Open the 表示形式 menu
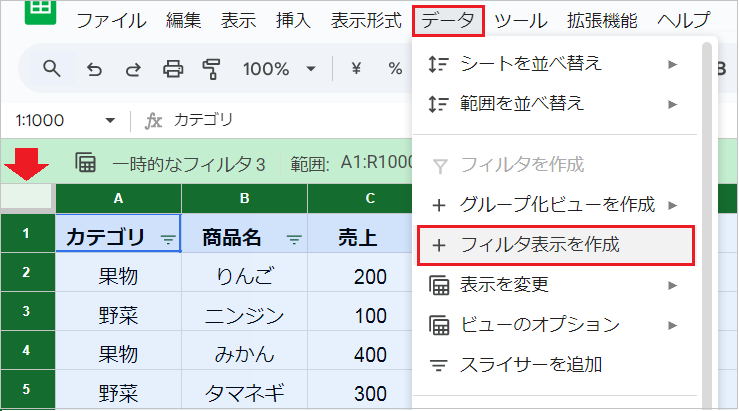This screenshot has height=411, width=739. (x=366, y=21)
